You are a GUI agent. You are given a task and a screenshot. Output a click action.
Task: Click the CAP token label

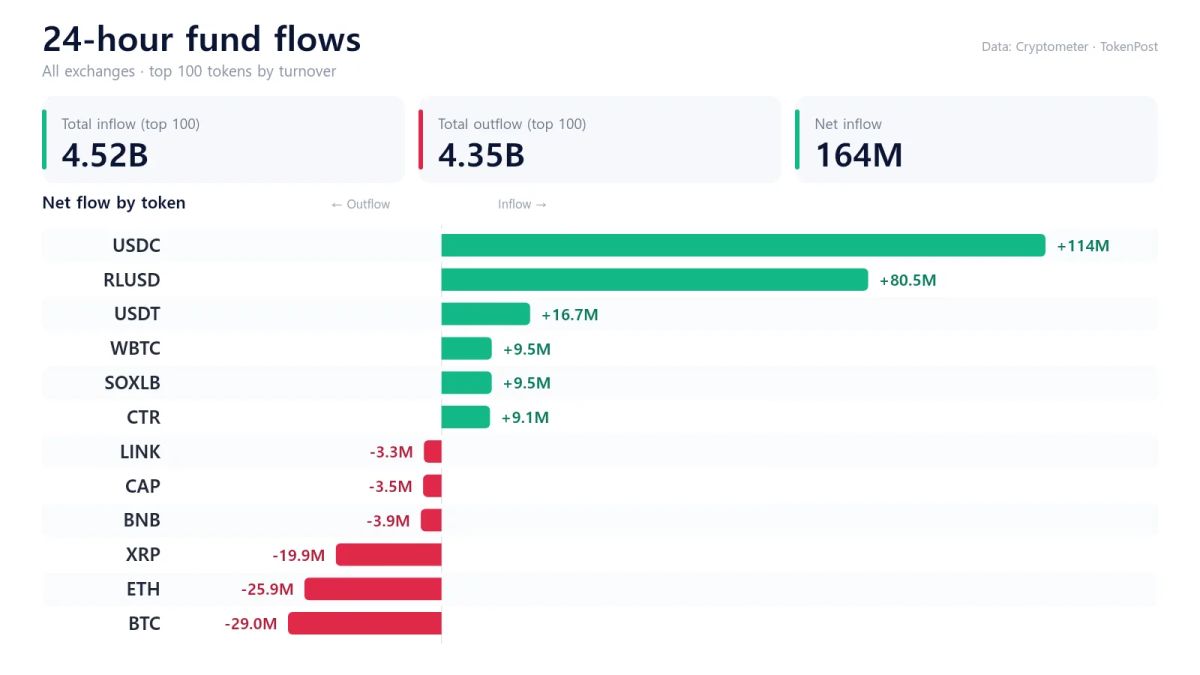coord(143,486)
